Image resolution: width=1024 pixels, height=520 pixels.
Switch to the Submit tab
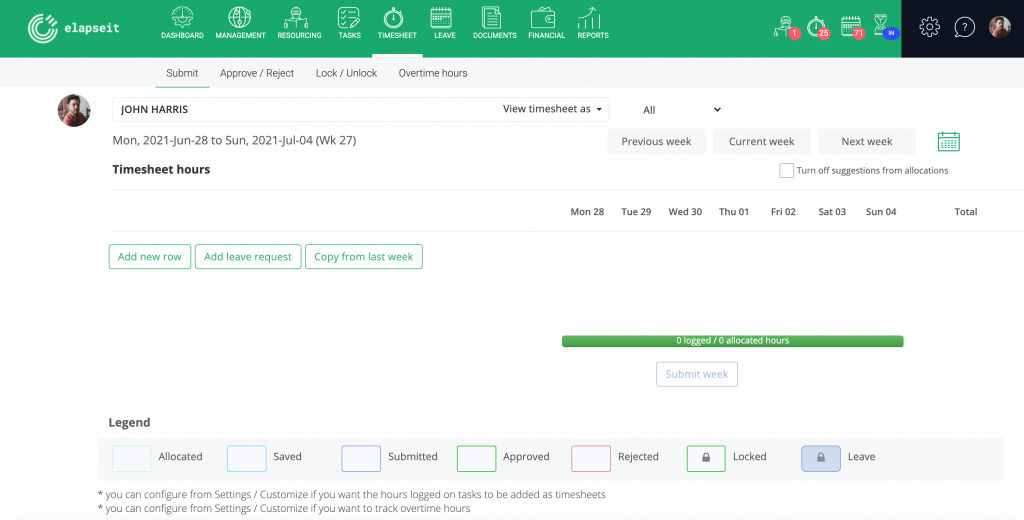pyautogui.click(x=182, y=73)
